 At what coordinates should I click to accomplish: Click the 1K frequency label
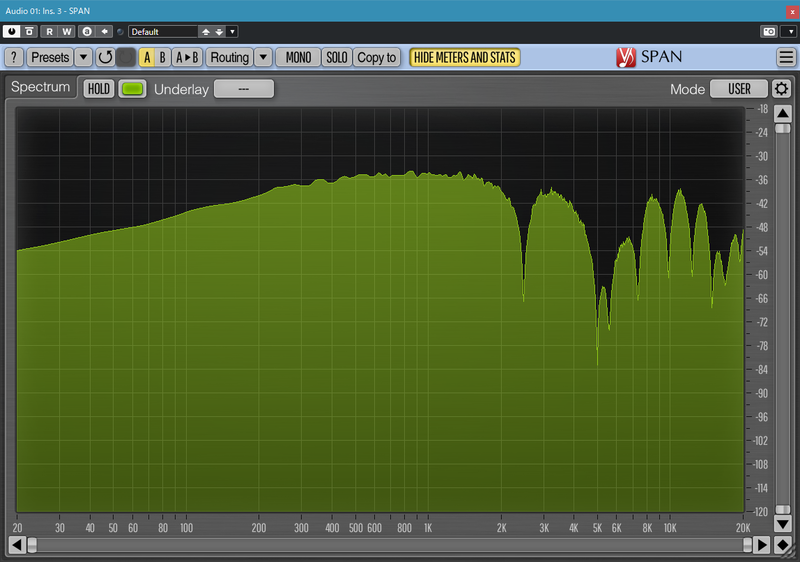[428, 528]
